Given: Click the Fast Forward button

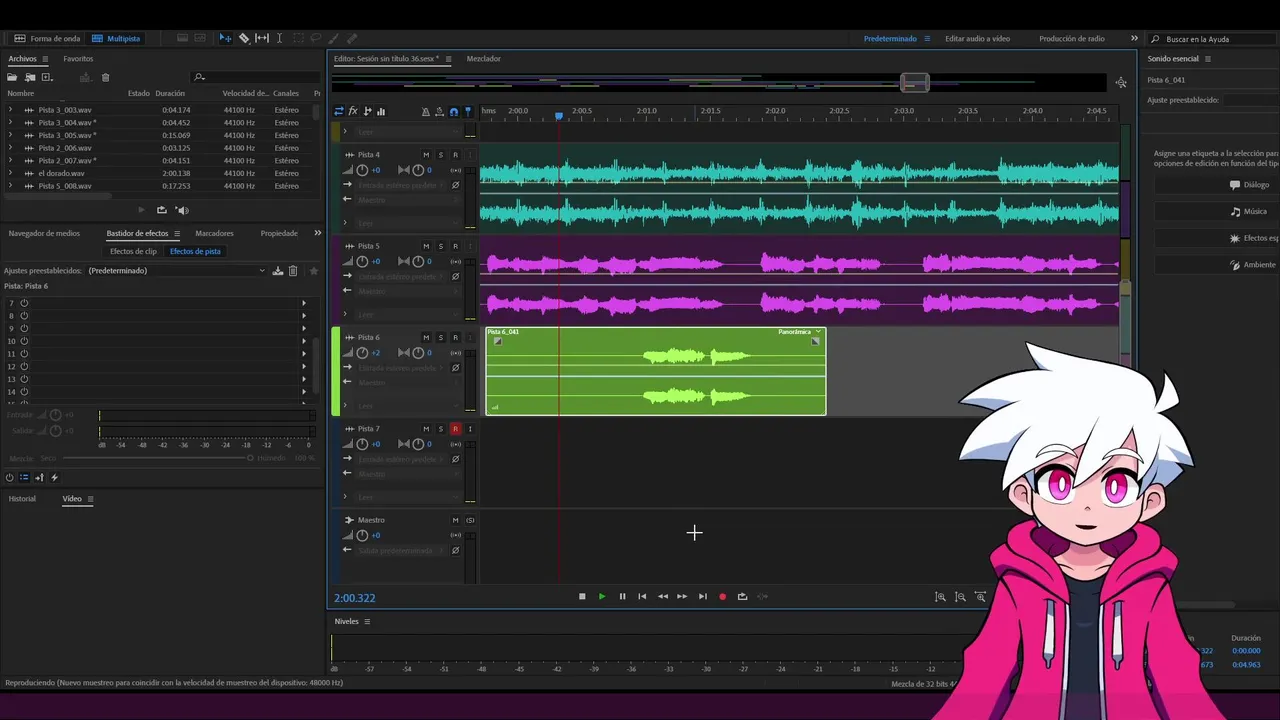Looking at the screenshot, I should [682, 596].
